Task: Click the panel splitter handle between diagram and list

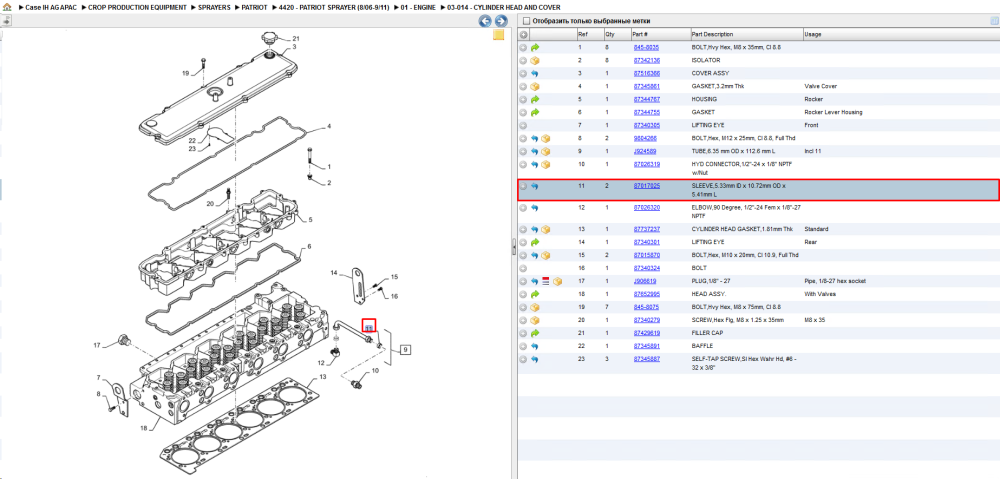Action: 513,247
